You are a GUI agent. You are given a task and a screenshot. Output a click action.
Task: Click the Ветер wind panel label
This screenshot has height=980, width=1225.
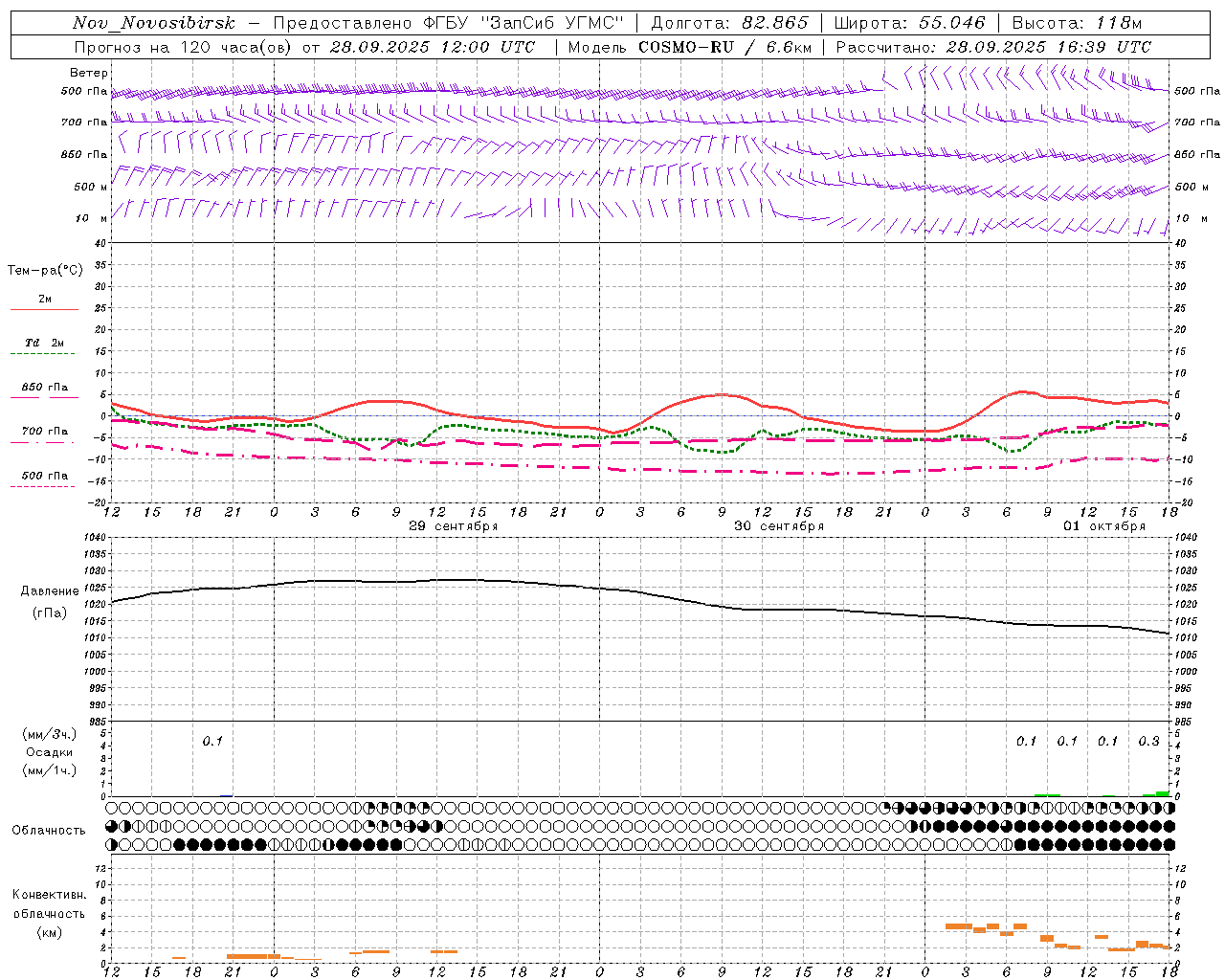pos(89,73)
